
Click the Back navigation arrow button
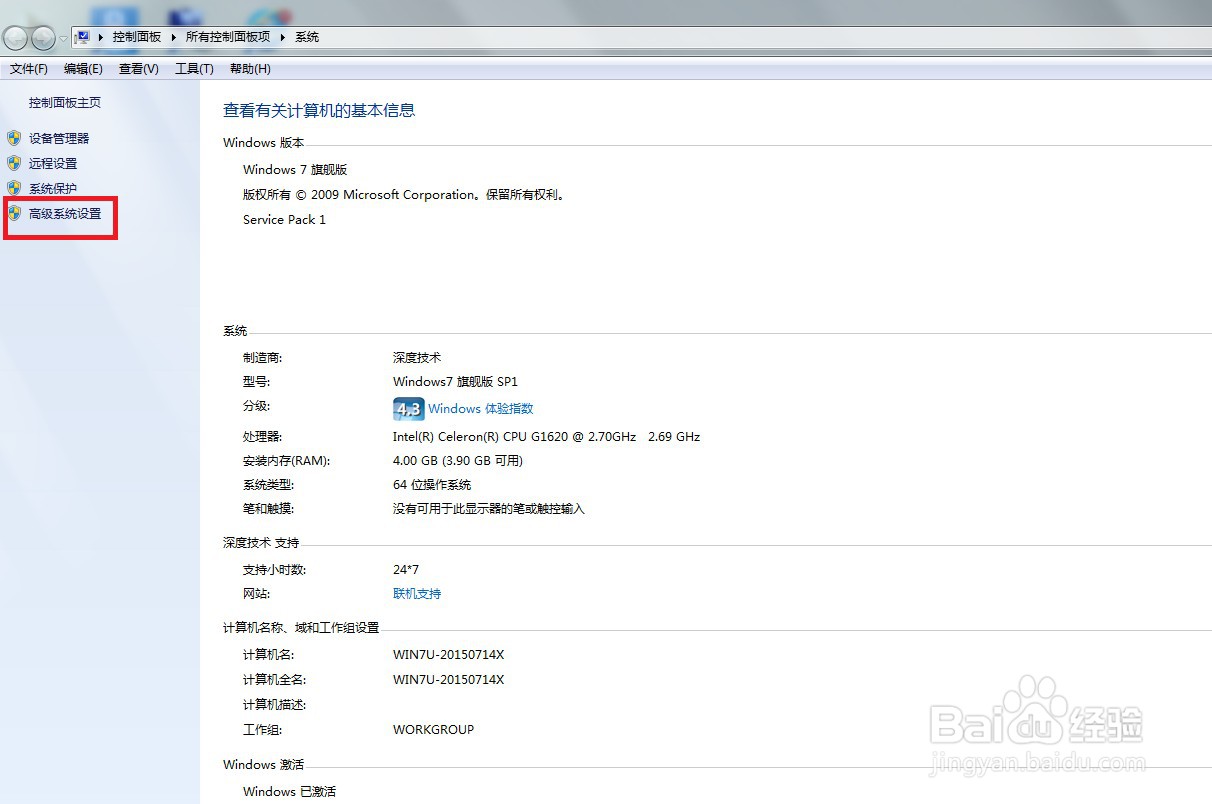(15, 38)
